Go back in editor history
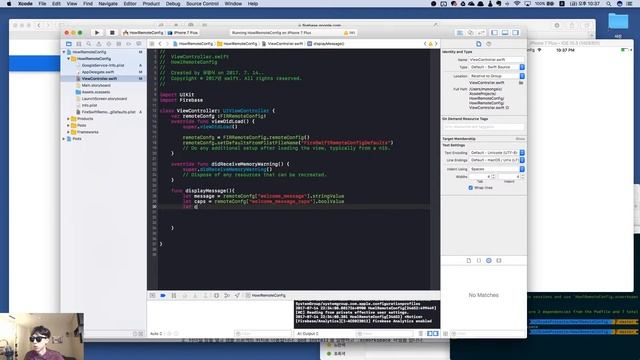This screenshot has height=360, width=640. pyautogui.click(x=160, y=44)
